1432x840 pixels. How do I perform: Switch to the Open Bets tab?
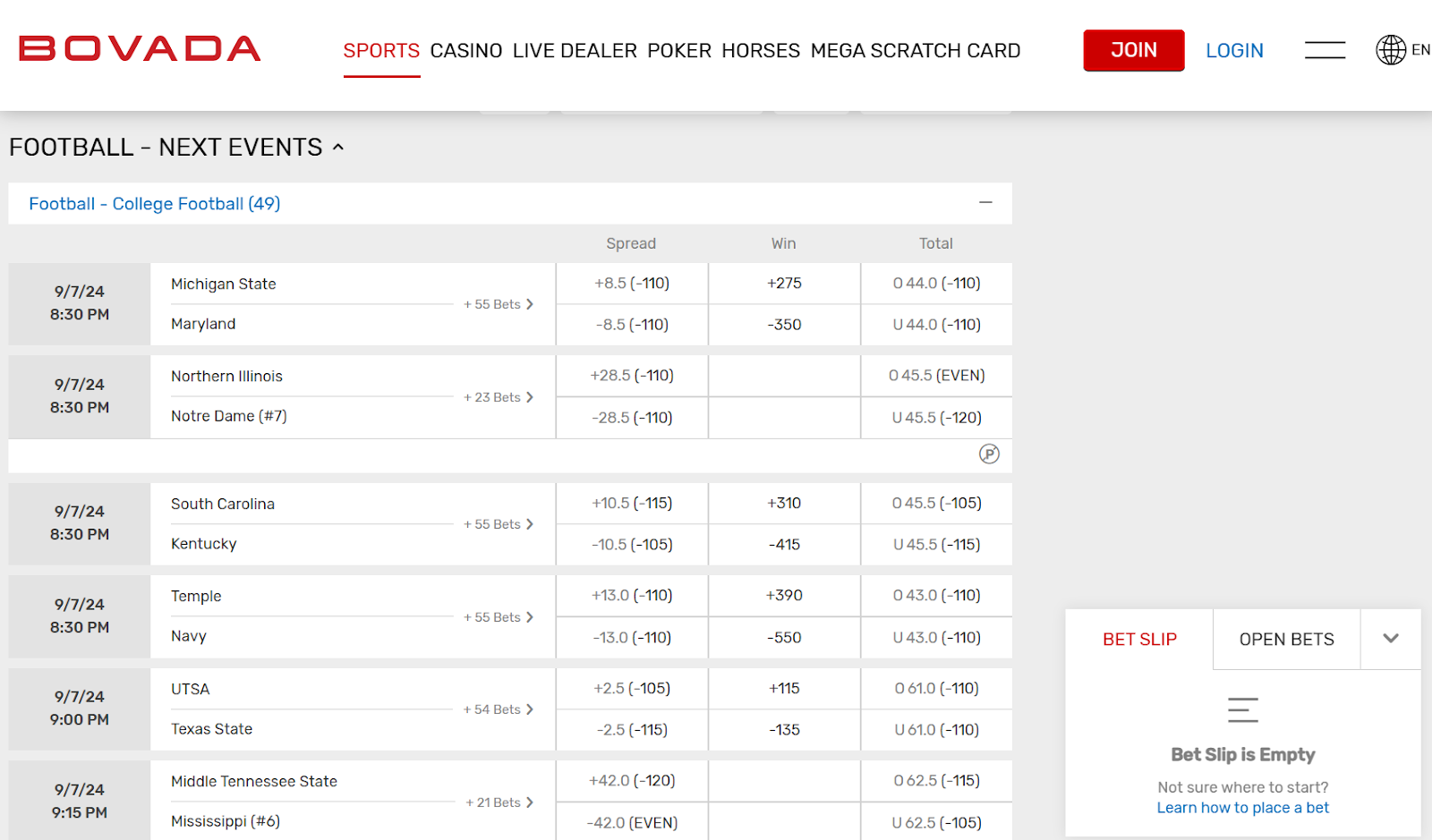click(1287, 640)
